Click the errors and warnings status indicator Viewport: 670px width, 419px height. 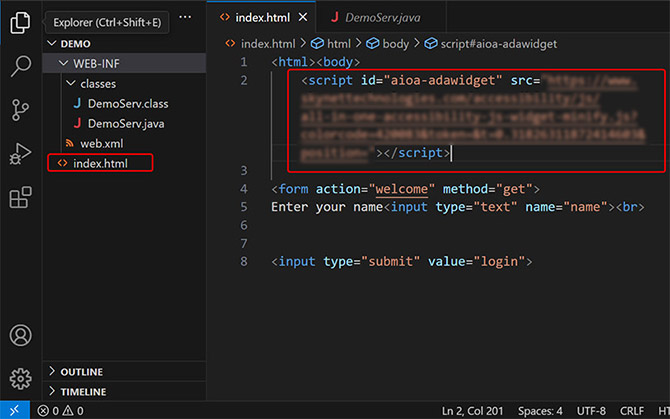60,410
